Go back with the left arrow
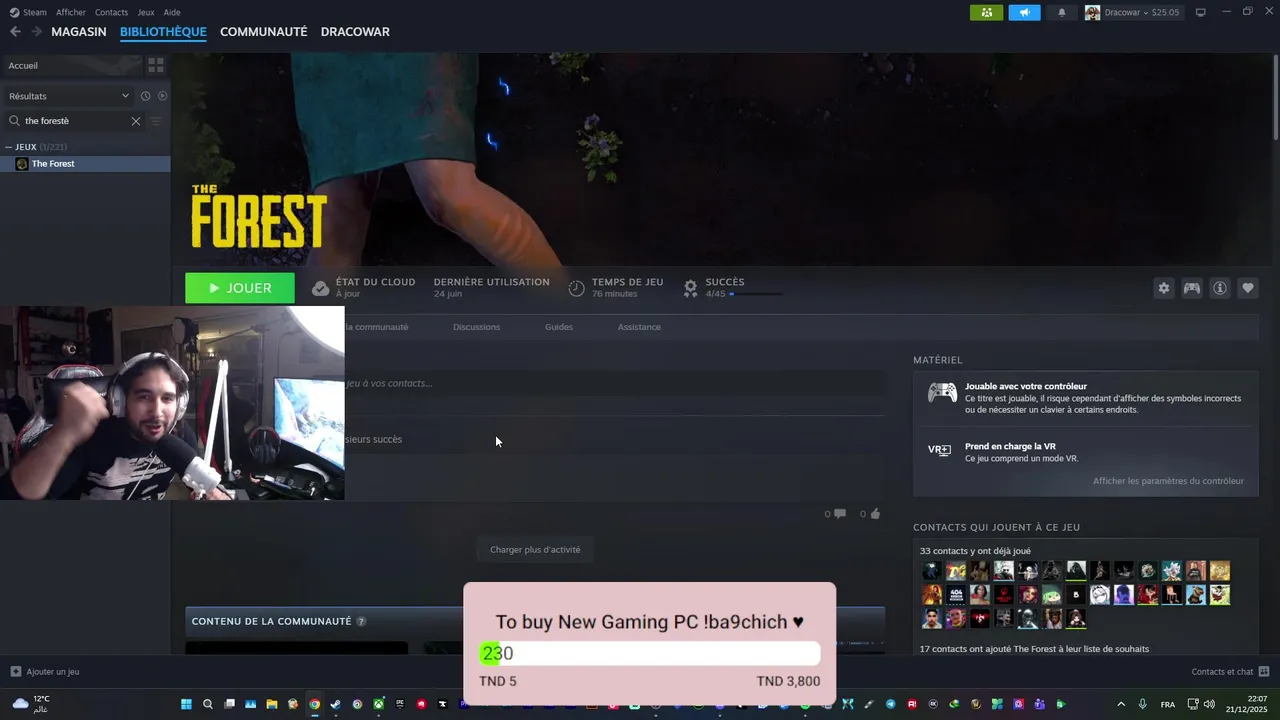The height and width of the screenshot is (720, 1280). (x=15, y=32)
